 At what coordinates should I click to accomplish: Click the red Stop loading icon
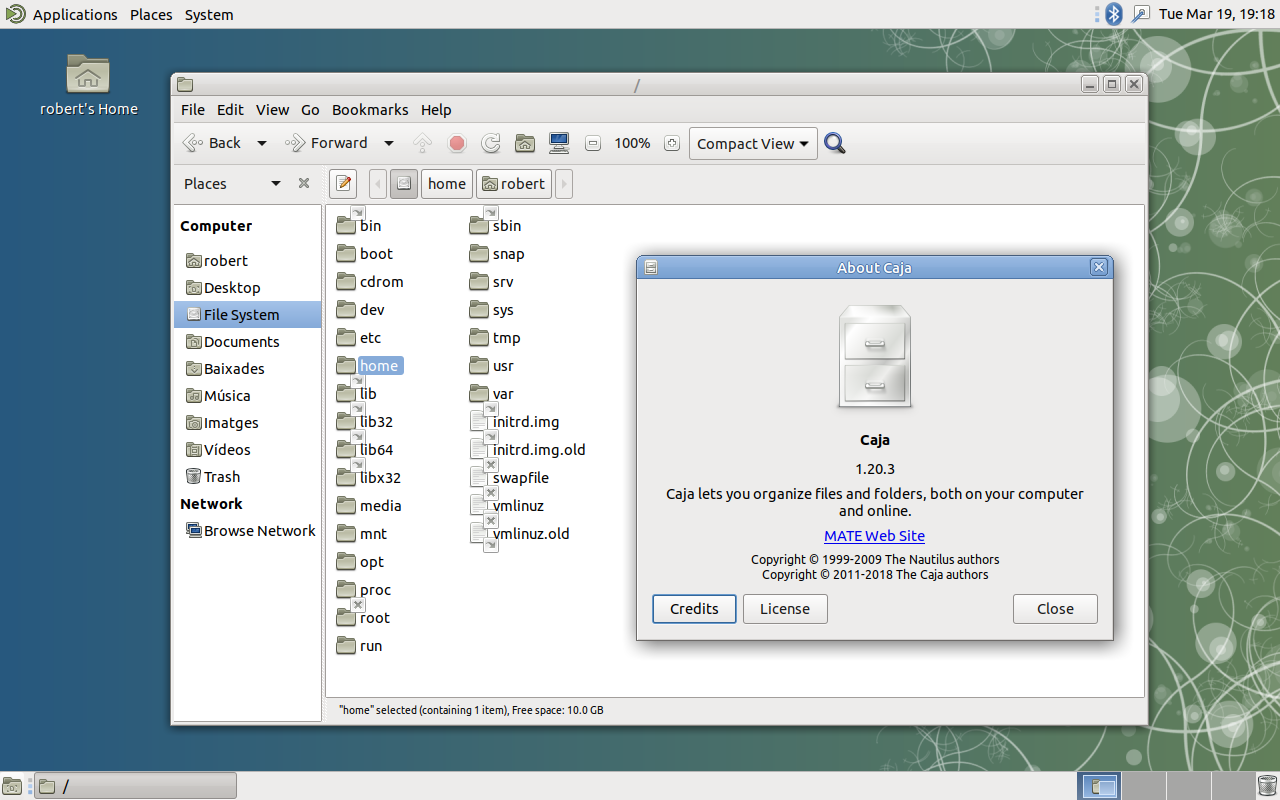pyautogui.click(x=457, y=143)
